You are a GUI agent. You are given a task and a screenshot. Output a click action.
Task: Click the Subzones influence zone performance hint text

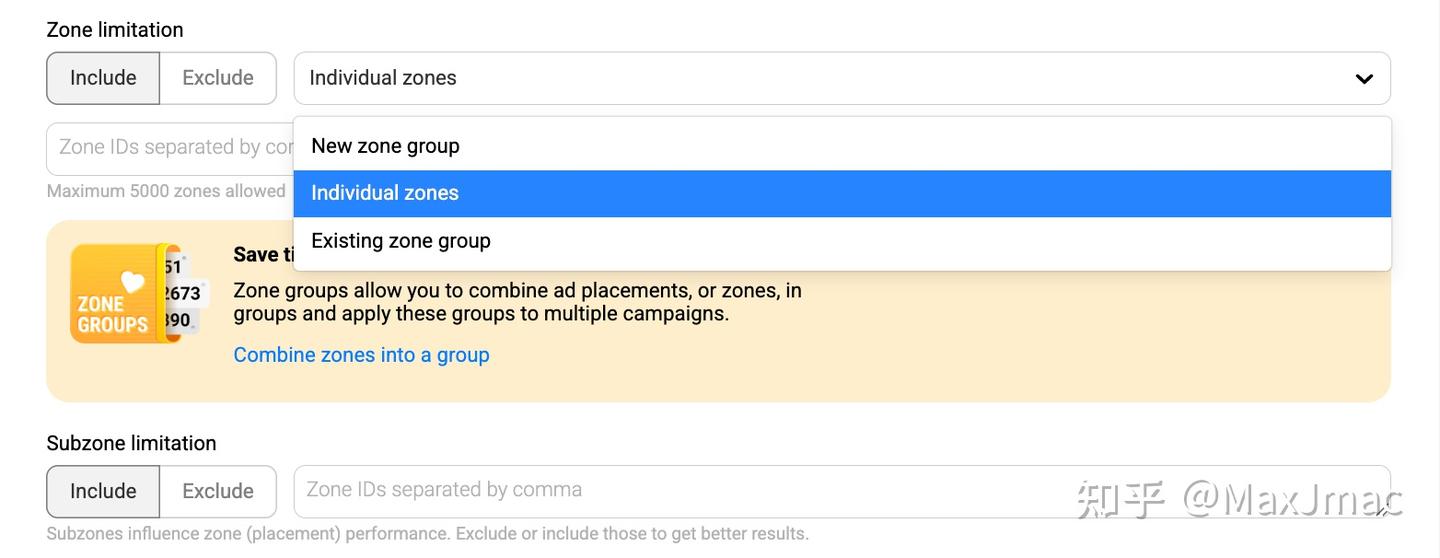427,534
